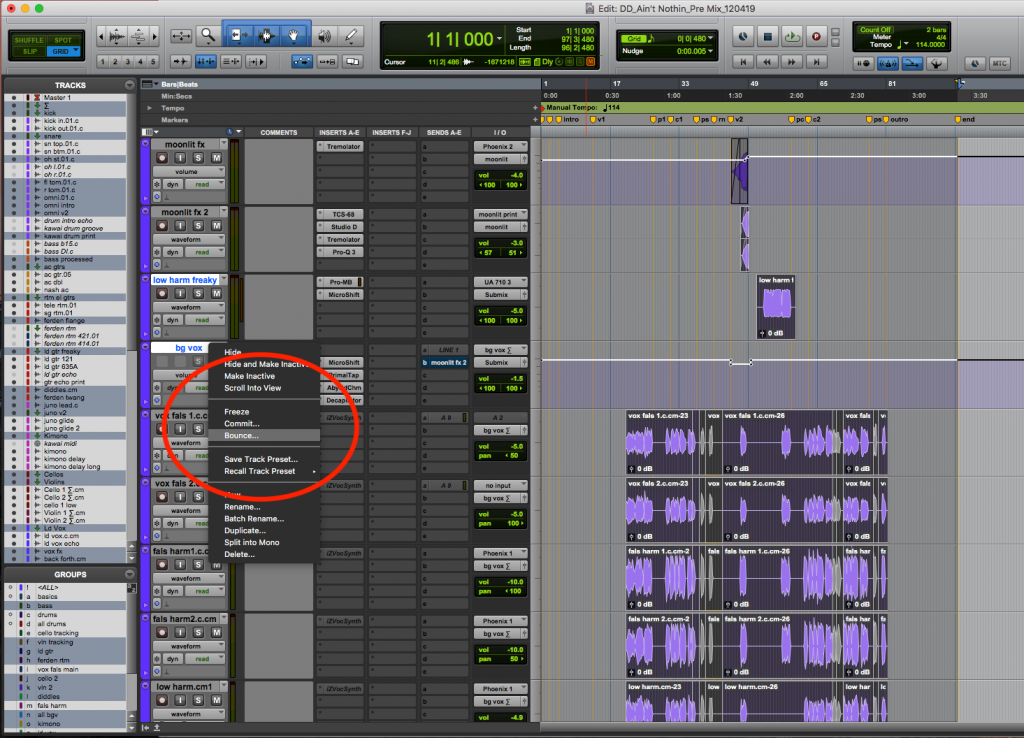The height and width of the screenshot is (738, 1024).
Task: Mute the low harm freaky track
Action: pyautogui.click(x=216, y=292)
